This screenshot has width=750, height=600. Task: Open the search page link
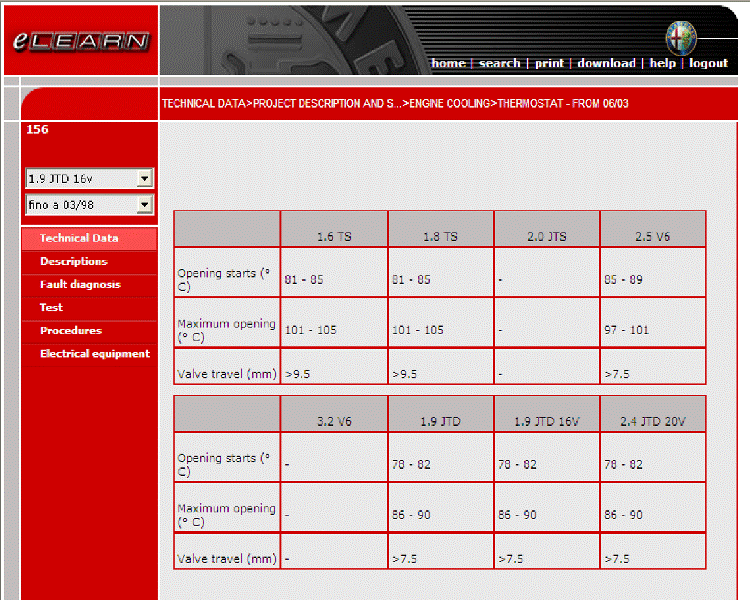tap(499, 63)
